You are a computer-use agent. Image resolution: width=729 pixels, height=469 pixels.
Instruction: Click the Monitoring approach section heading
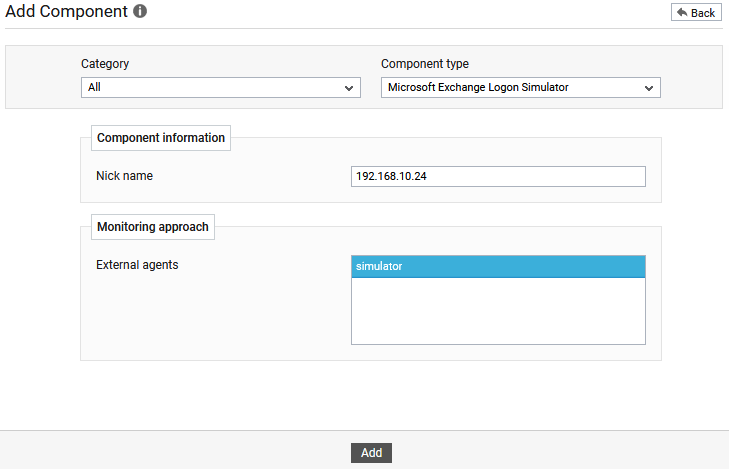tap(153, 227)
